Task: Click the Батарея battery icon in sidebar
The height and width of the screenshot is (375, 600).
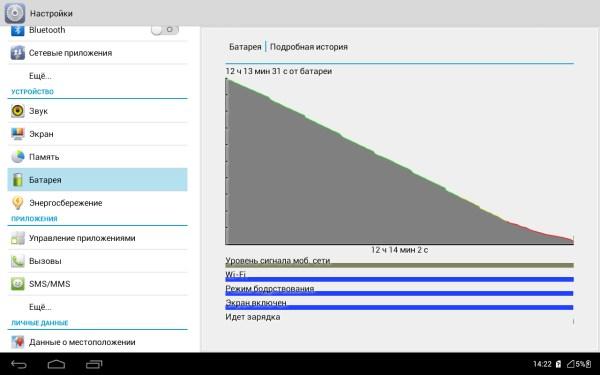Action: pyautogui.click(x=18, y=180)
